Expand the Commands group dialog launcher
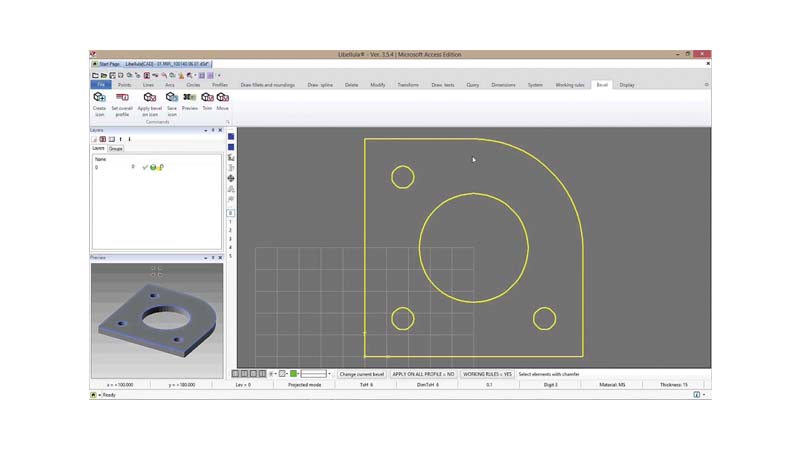 (x=227, y=122)
